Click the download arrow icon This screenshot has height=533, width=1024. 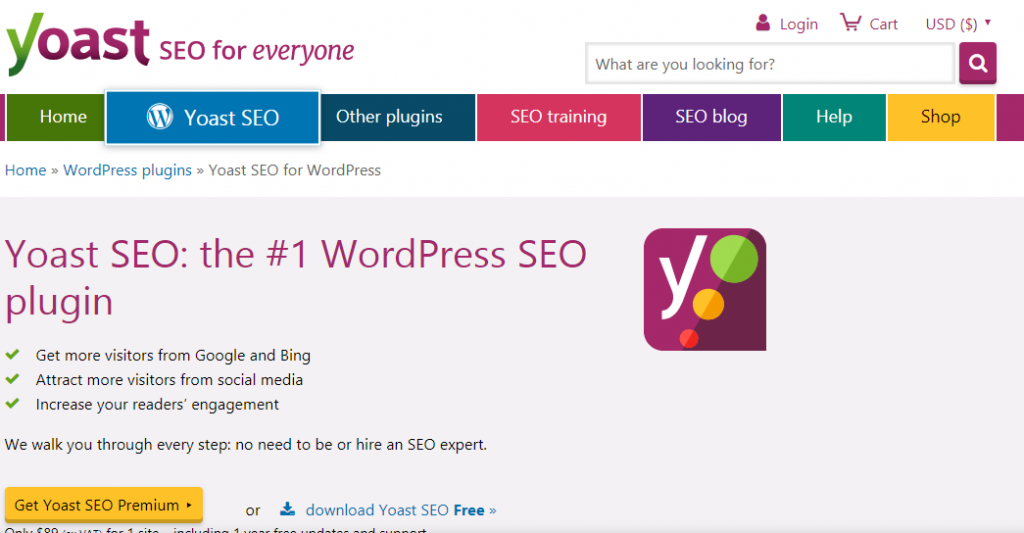tap(288, 509)
